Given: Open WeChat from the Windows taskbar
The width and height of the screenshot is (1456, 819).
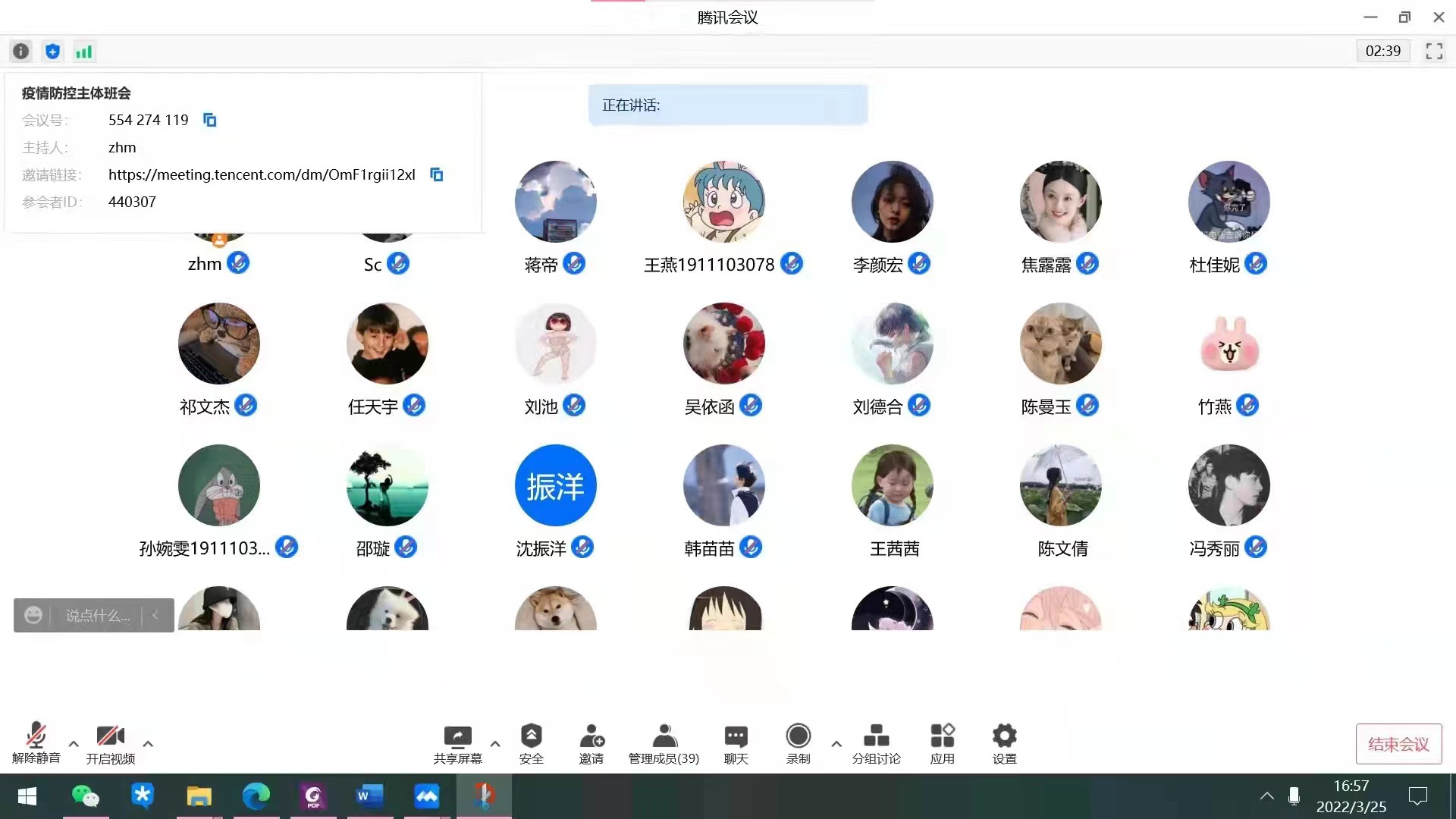Looking at the screenshot, I should click(x=85, y=795).
